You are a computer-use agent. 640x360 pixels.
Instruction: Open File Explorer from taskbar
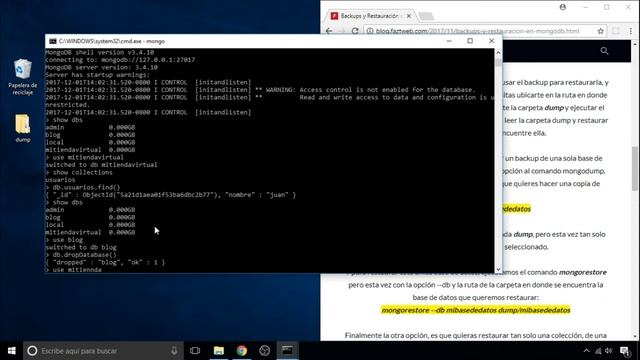[x=219, y=351]
